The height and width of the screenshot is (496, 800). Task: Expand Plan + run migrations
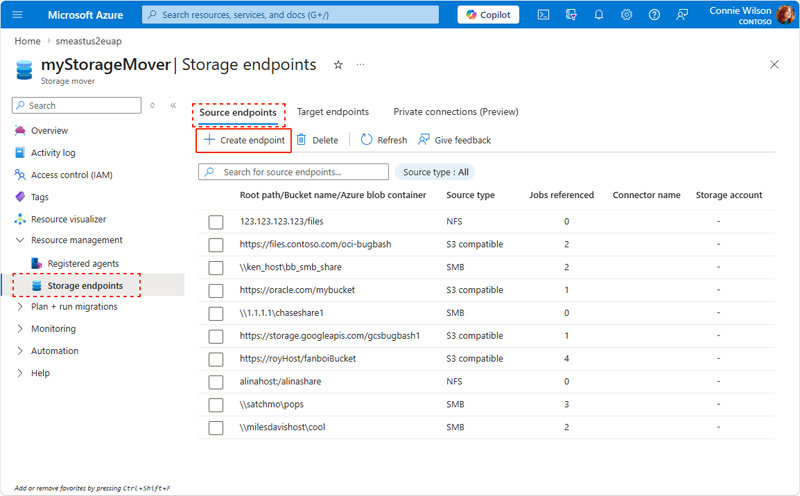coord(20,306)
